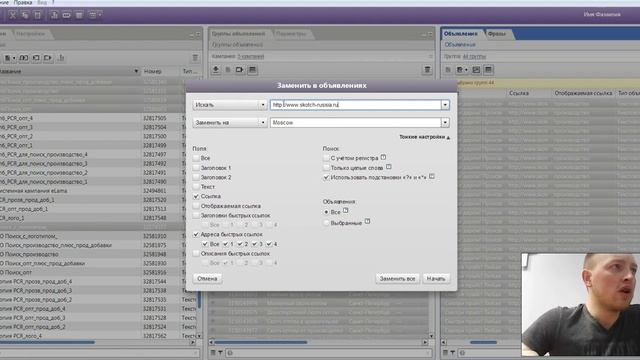Click the ad groups horizontal scrollbar

[x=261, y=342]
